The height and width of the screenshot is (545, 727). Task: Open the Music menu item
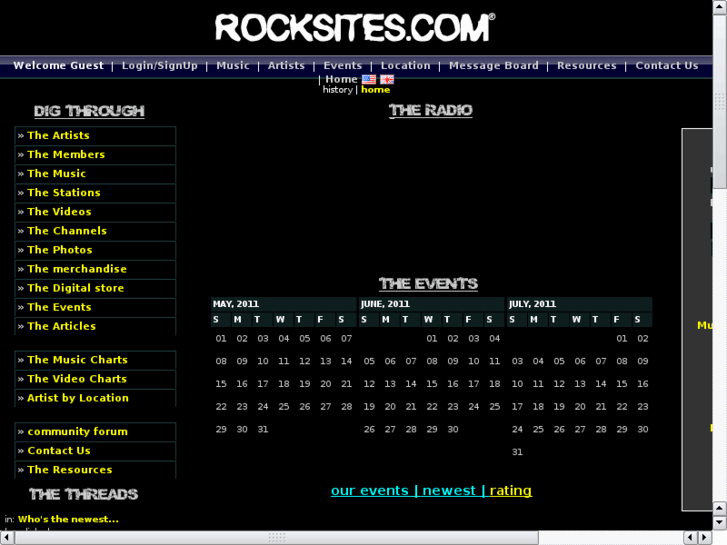(x=233, y=65)
